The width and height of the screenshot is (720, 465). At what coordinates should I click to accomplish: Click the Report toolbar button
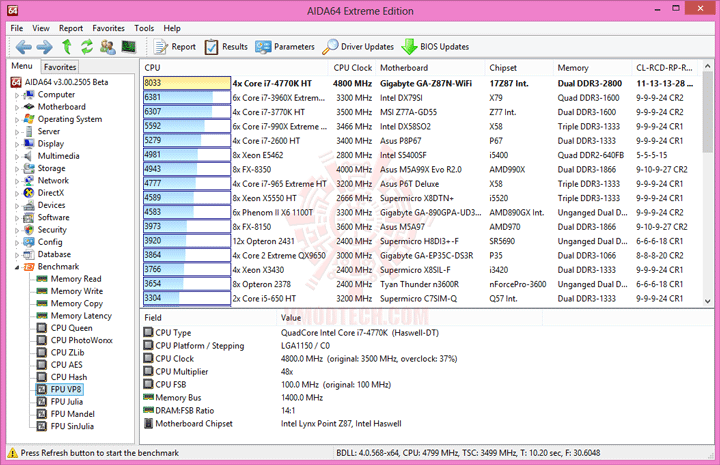(174, 47)
